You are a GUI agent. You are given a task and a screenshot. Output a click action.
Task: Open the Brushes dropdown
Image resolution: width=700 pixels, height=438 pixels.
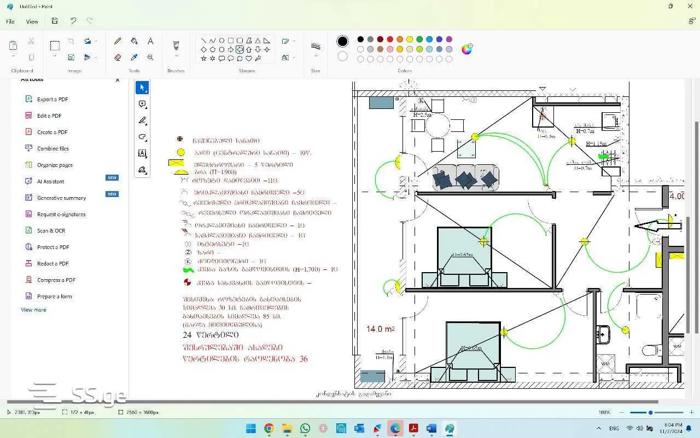[176, 49]
